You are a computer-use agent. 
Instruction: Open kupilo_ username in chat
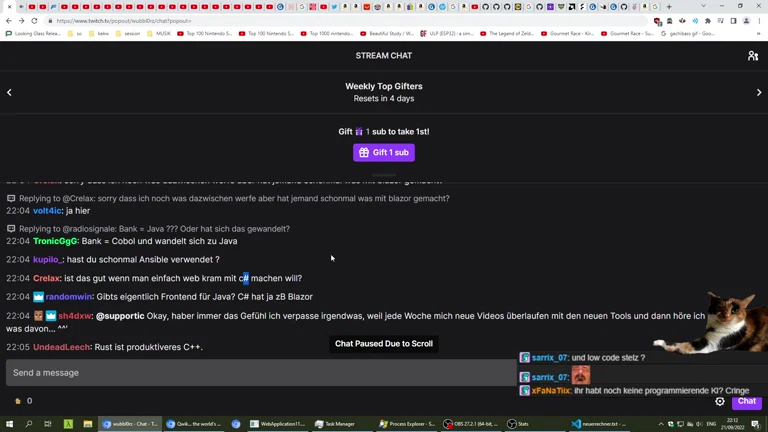click(x=48, y=260)
